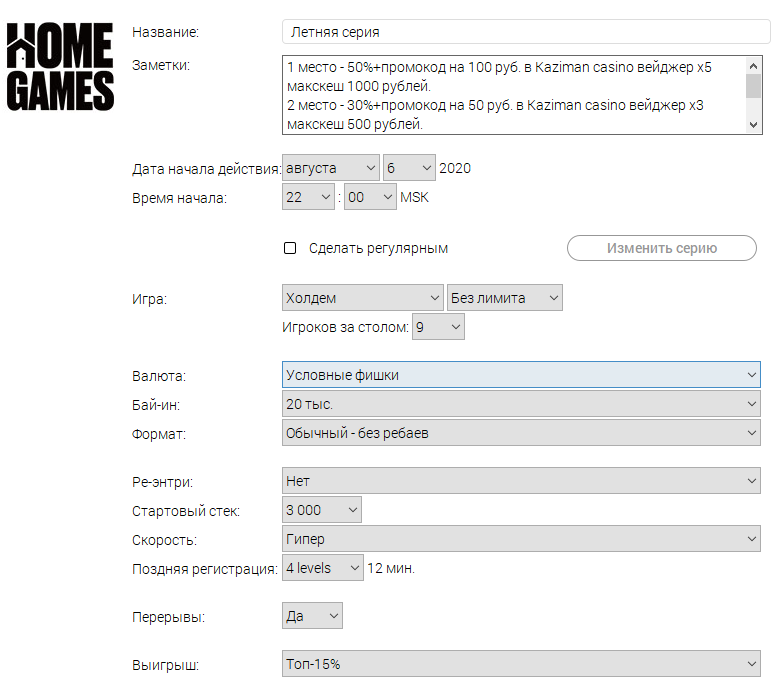Image resolution: width=771 pixels, height=684 pixels.
Task: Click the 'Заметки:' label
Action: point(161,65)
